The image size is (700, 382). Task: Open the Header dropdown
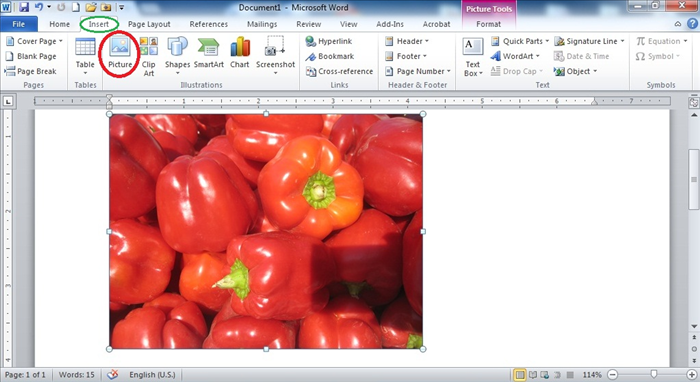coord(407,41)
